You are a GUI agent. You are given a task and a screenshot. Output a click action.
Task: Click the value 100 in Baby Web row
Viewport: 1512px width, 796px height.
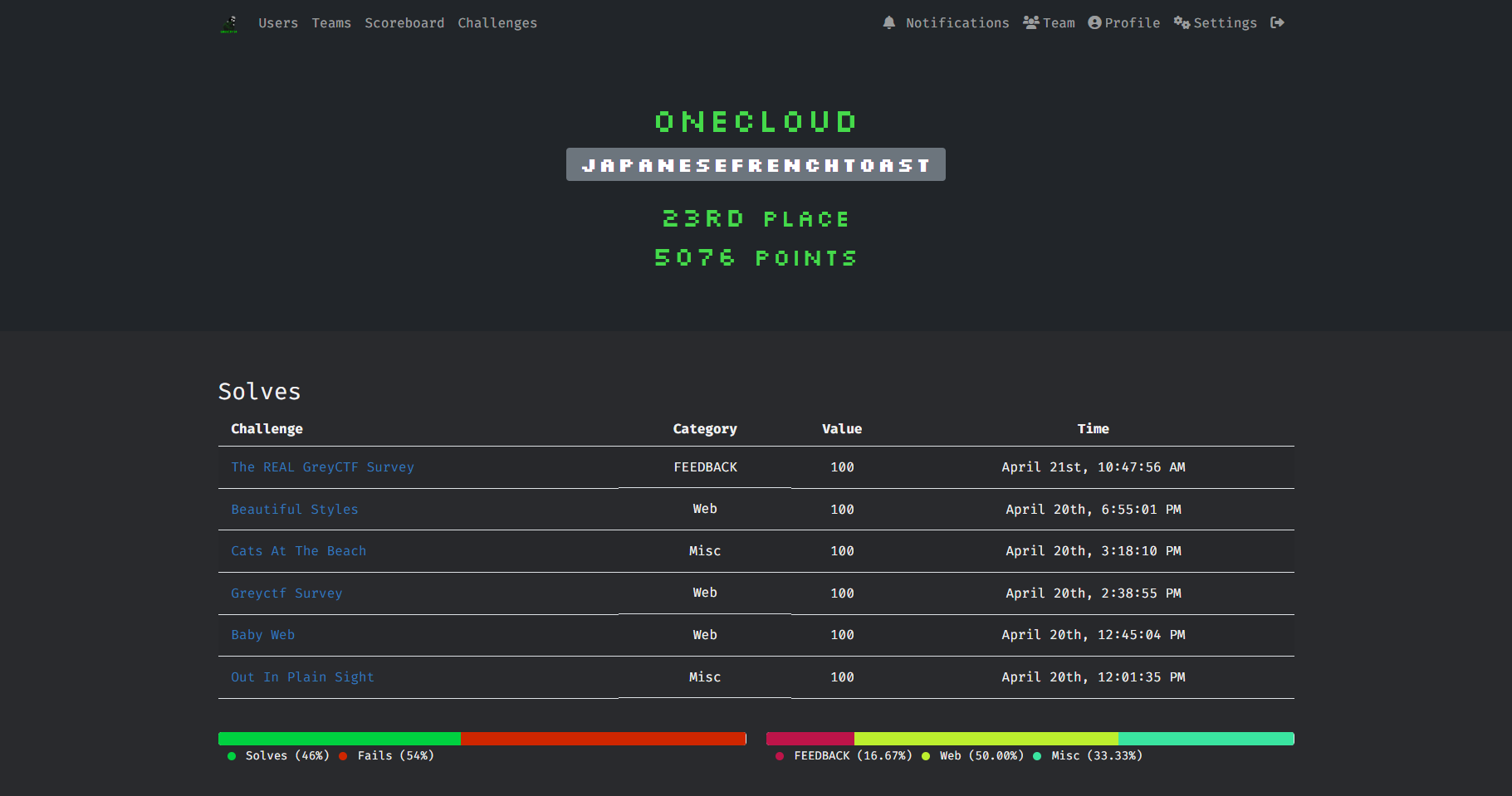click(842, 635)
